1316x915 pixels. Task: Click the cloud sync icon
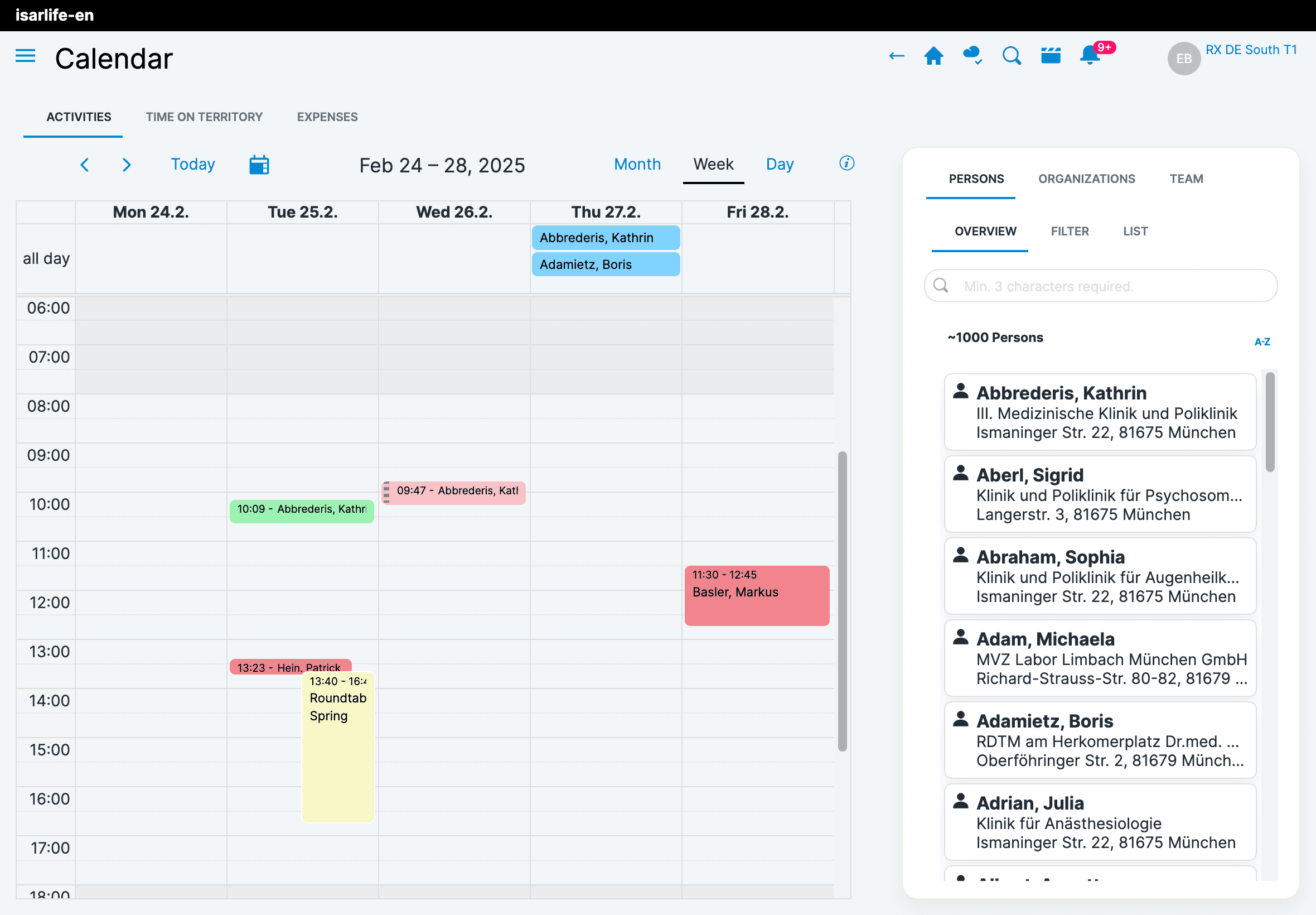coord(973,56)
